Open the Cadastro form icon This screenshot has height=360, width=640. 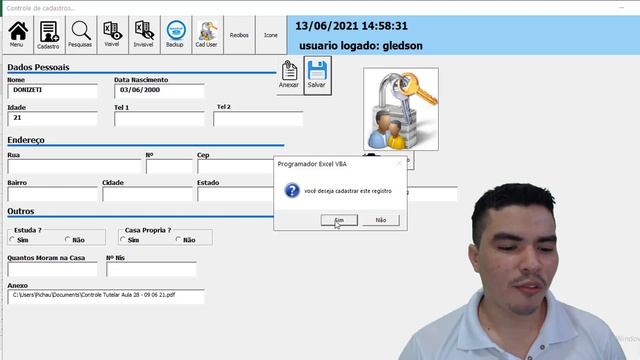[x=49, y=35]
